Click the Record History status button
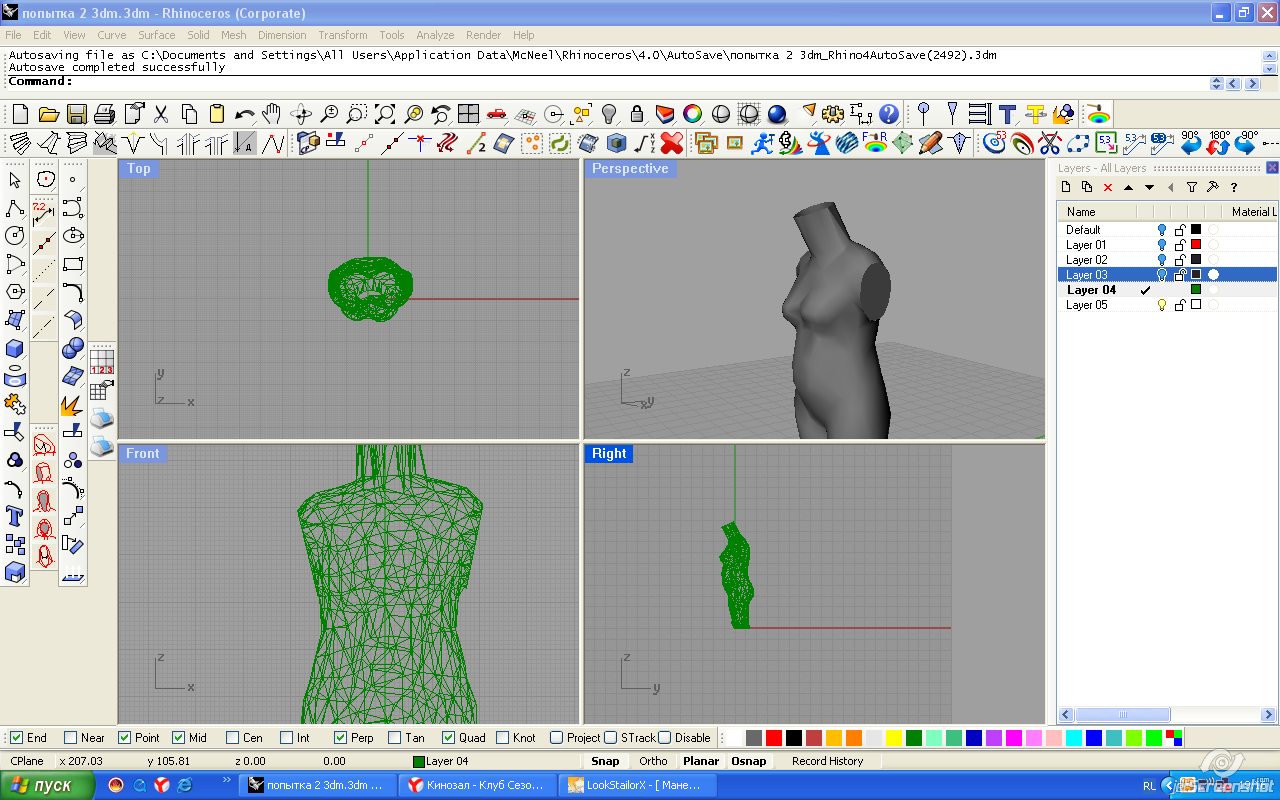 pos(827,761)
